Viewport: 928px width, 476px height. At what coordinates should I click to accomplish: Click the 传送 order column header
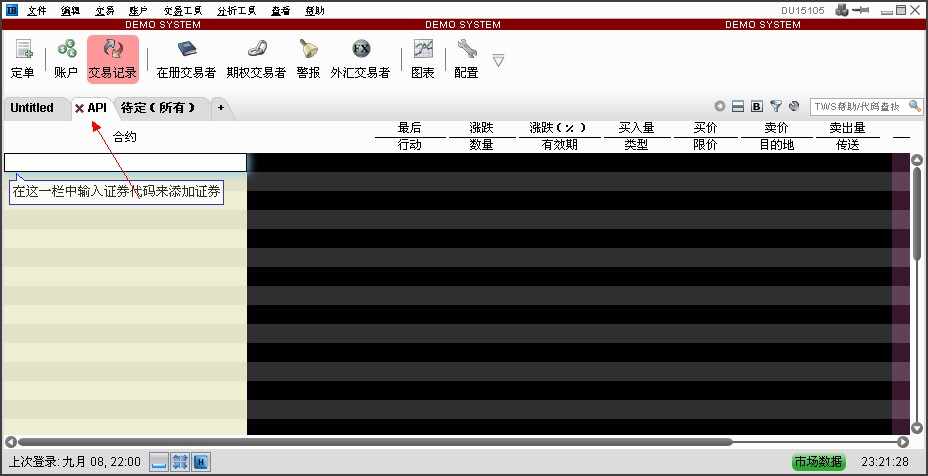point(848,145)
